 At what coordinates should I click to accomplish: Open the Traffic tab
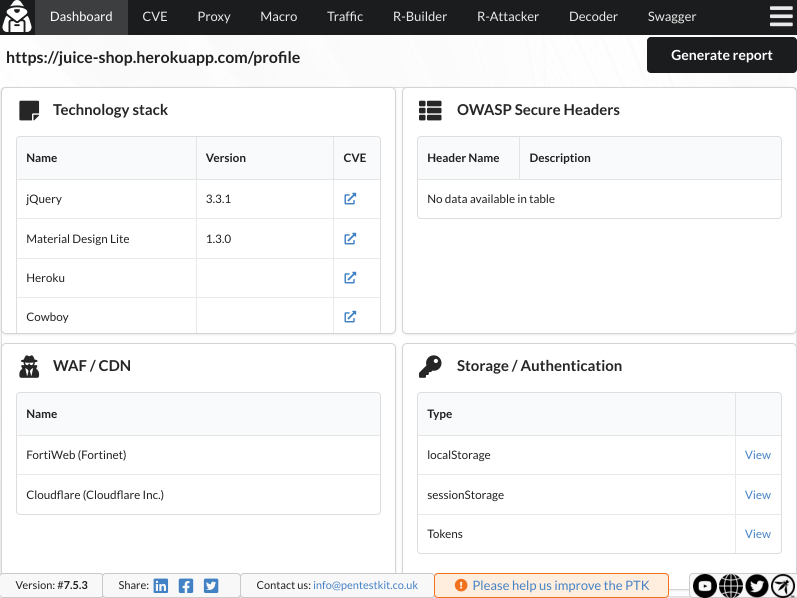345,17
